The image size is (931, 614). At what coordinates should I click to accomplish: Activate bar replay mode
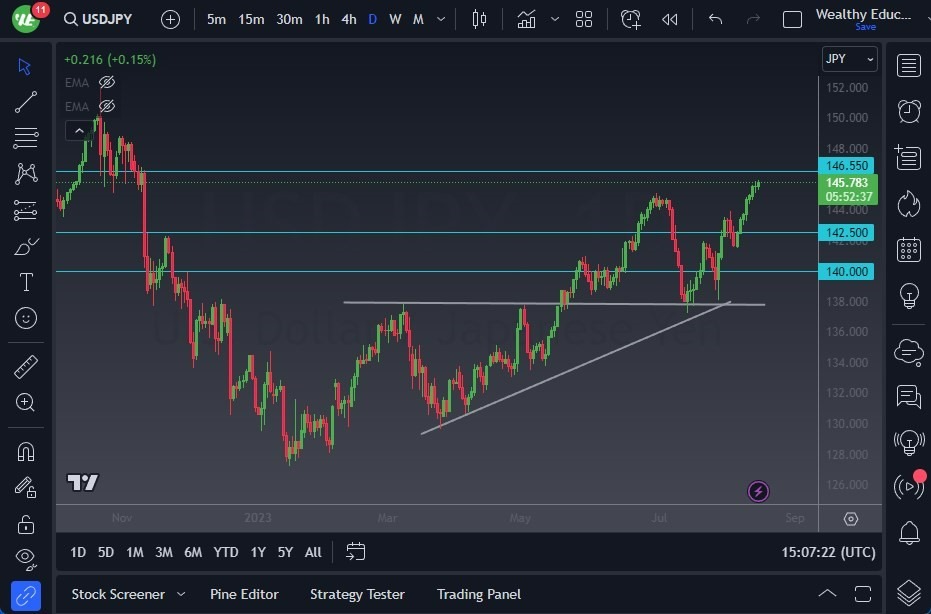(669, 18)
